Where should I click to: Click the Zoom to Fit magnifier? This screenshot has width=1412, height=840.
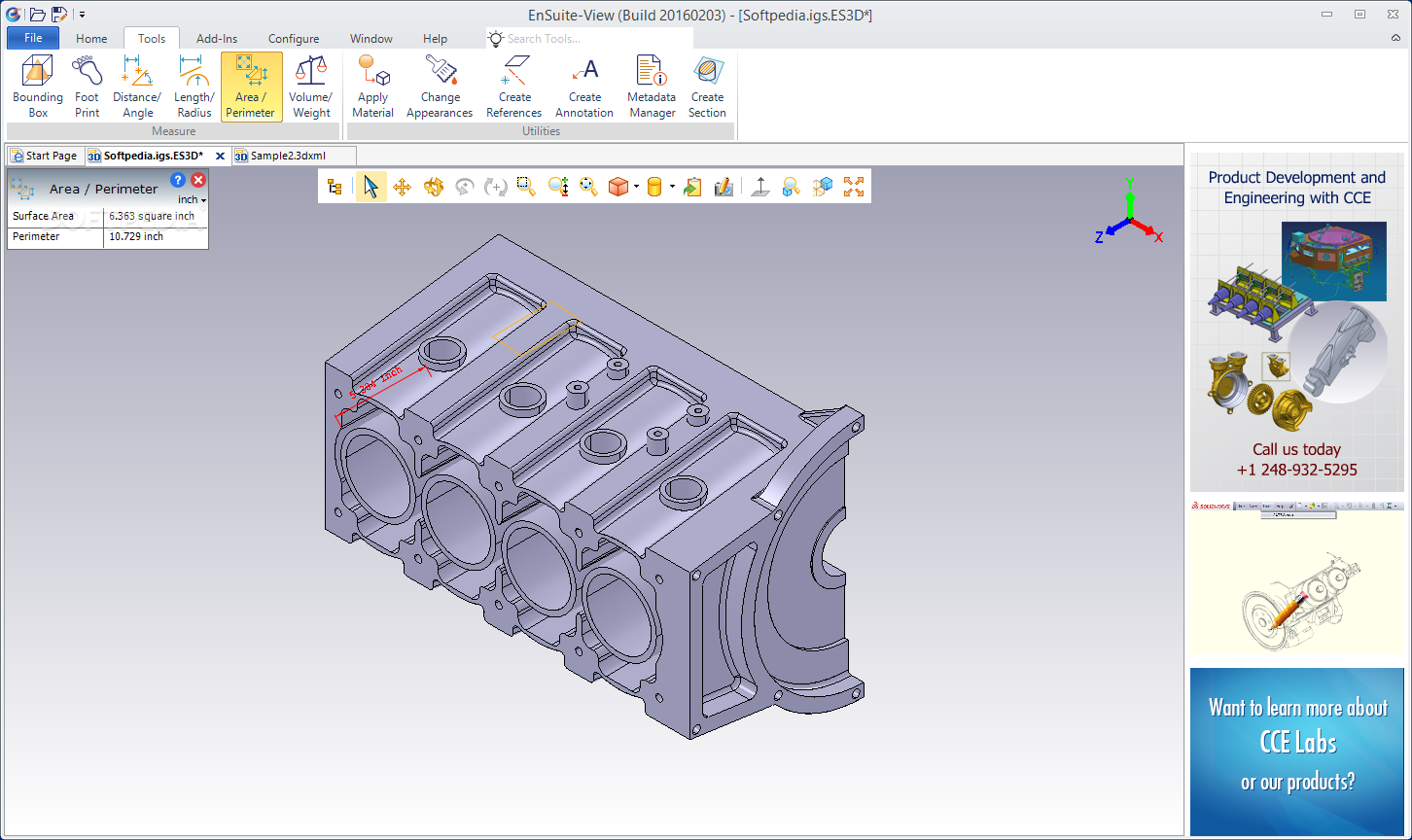click(x=588, y=187)
